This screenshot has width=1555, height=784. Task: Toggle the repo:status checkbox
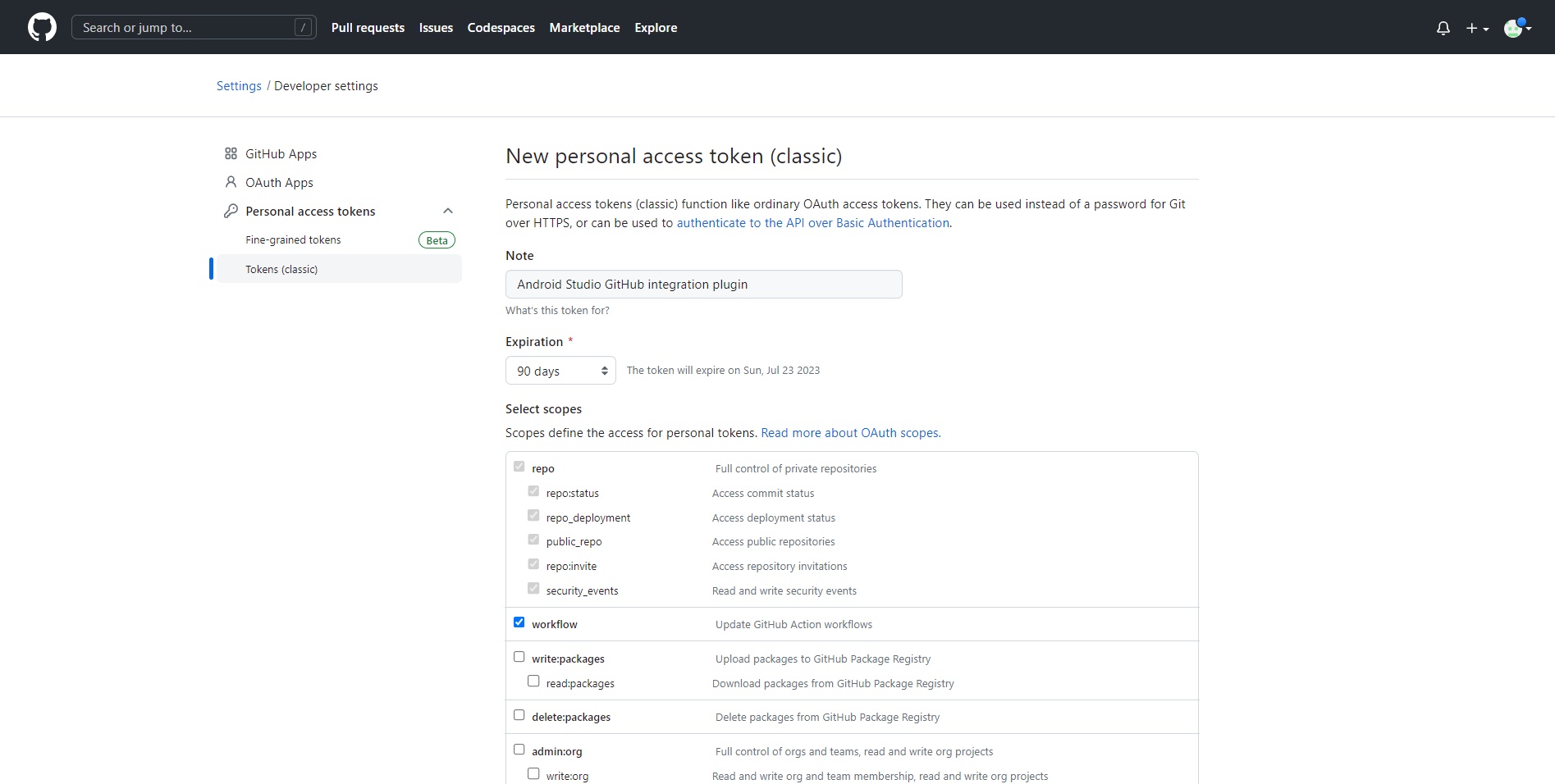coord(533,491)
